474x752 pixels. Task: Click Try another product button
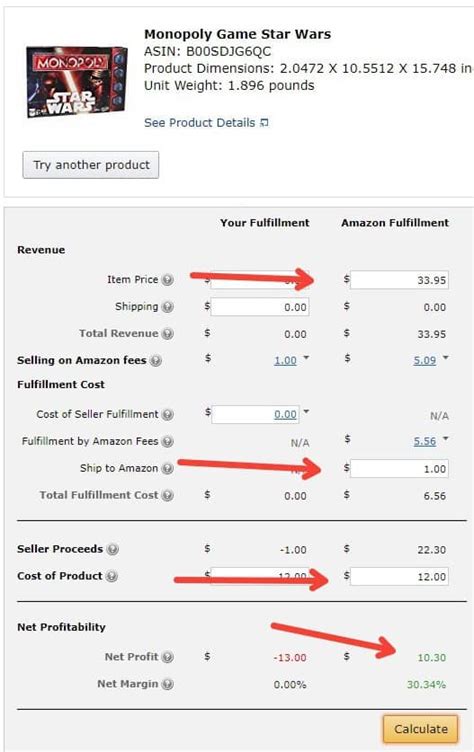click(x=91, y=165)
